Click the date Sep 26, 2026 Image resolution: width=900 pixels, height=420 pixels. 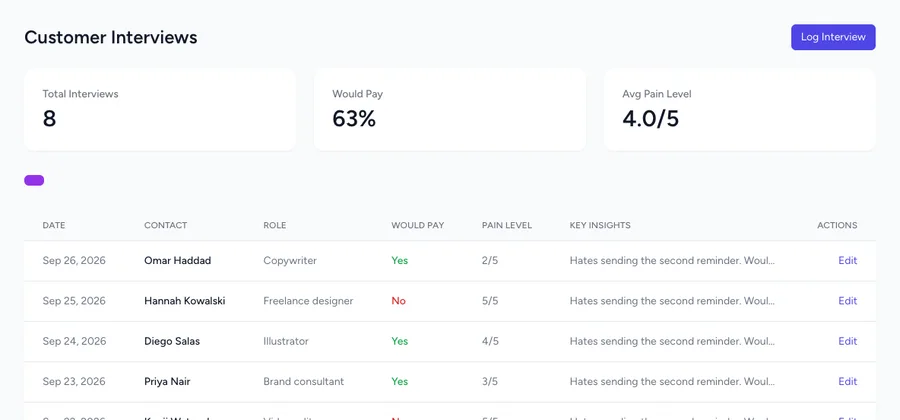(74, 260)
